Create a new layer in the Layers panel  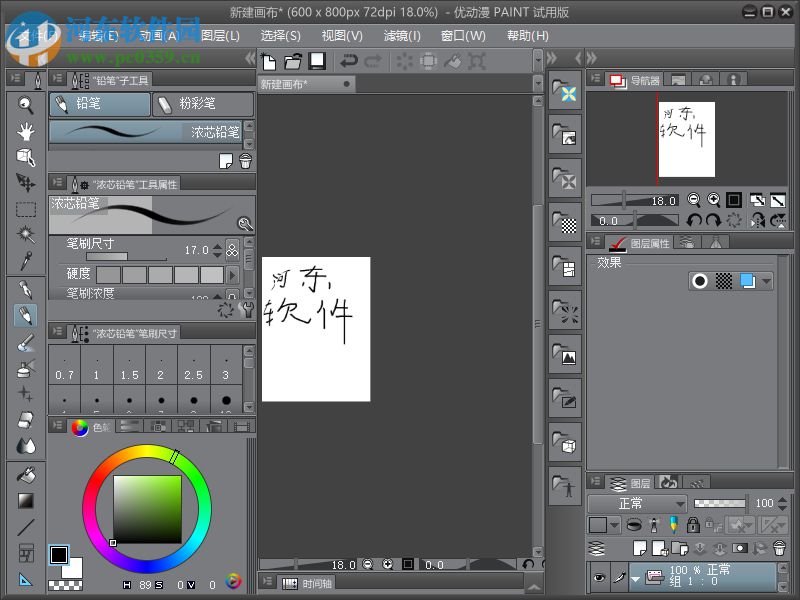pyautogui.click(x=641, y=546)
